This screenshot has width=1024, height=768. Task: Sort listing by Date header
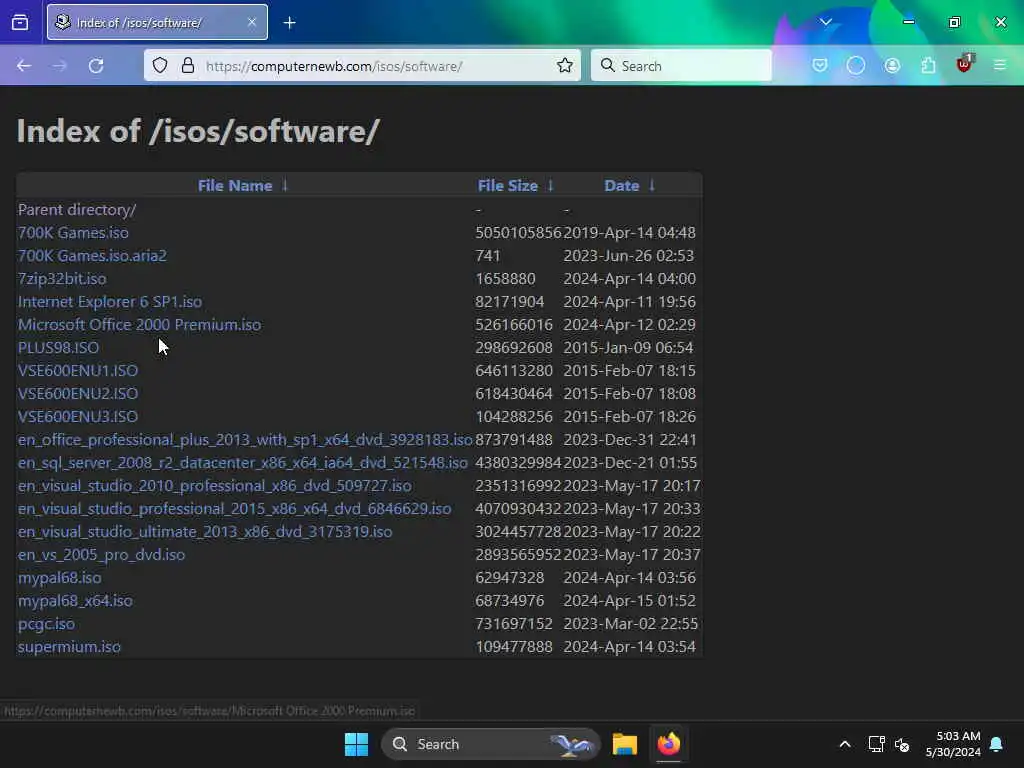tap(622, 185)
